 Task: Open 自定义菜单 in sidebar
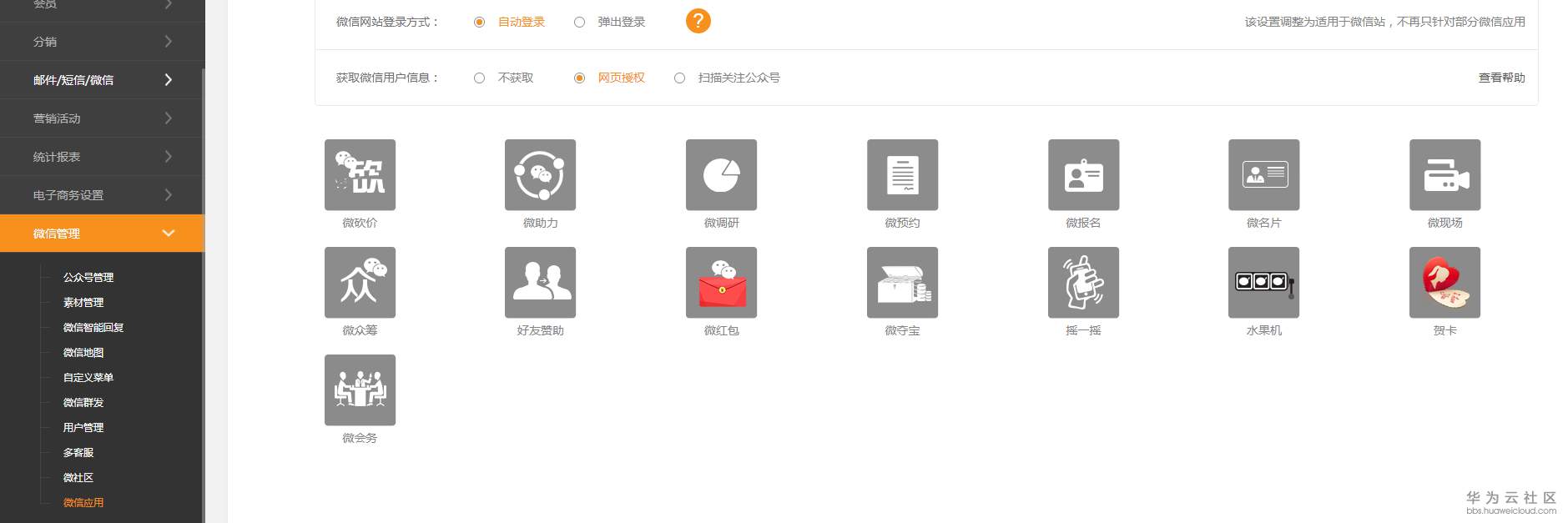coord(88,378)
